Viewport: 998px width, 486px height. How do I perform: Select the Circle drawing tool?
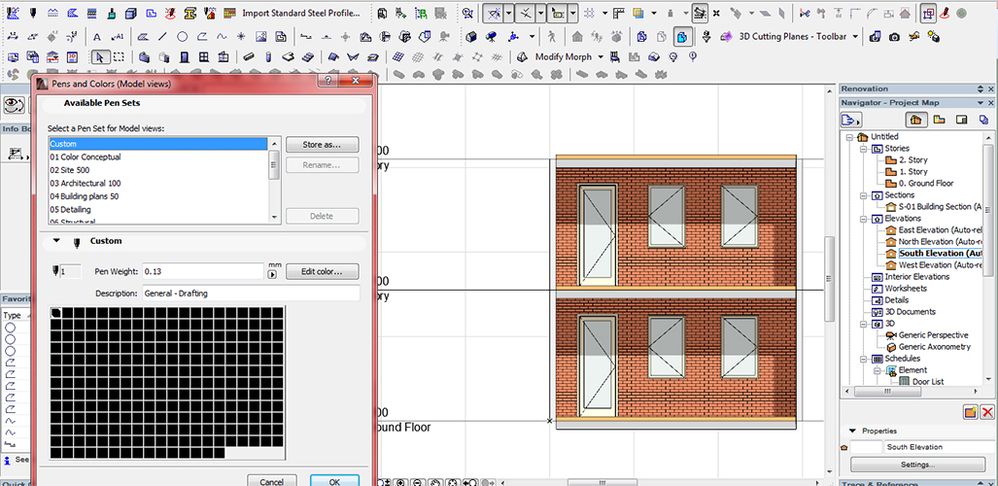pos(182,36)
